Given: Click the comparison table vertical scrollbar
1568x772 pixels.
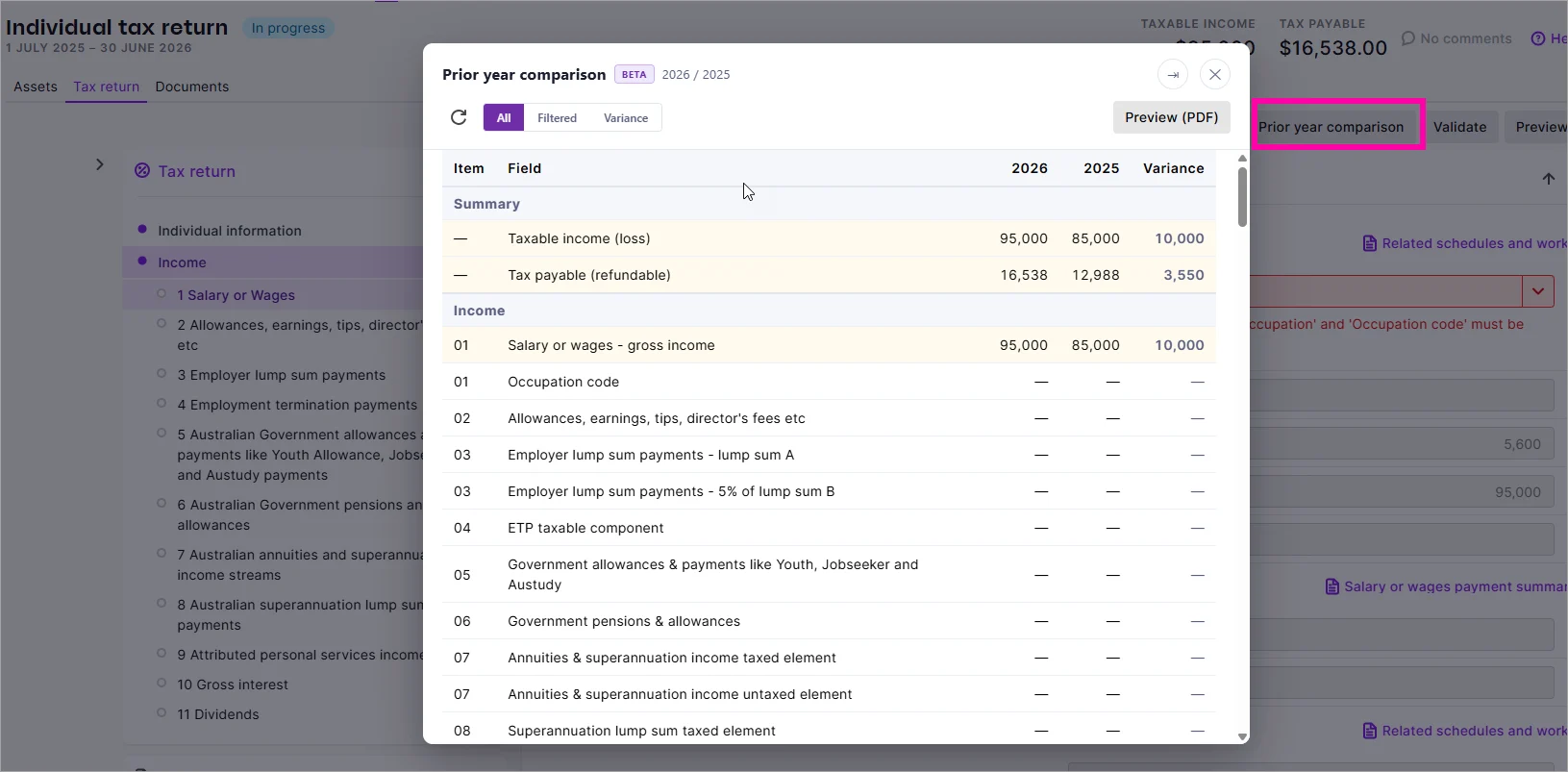Looking at the screenshot, I should [1242, 197].
